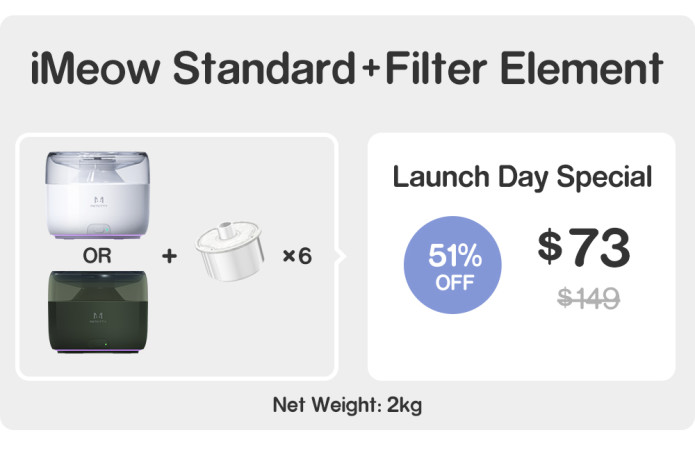Screen dimensions: 695x453
Task: Click the arrow pointer between the panels
Action: [x=341, y=256]
